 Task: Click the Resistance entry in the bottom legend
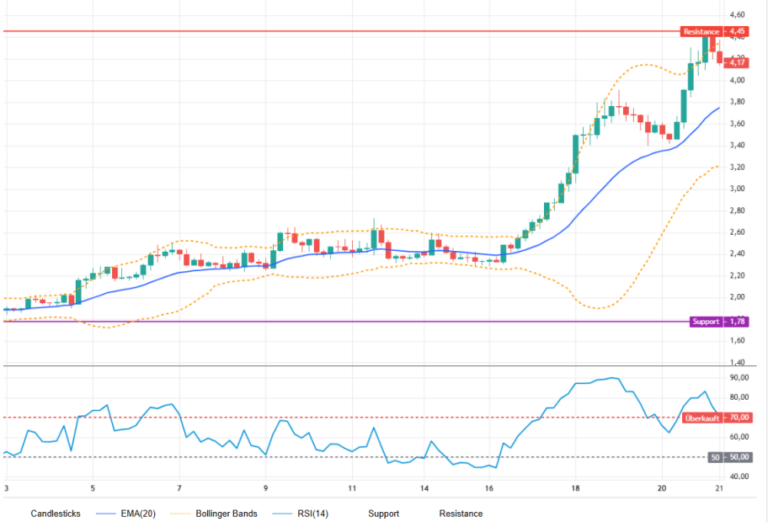click(x=461, y=513)
